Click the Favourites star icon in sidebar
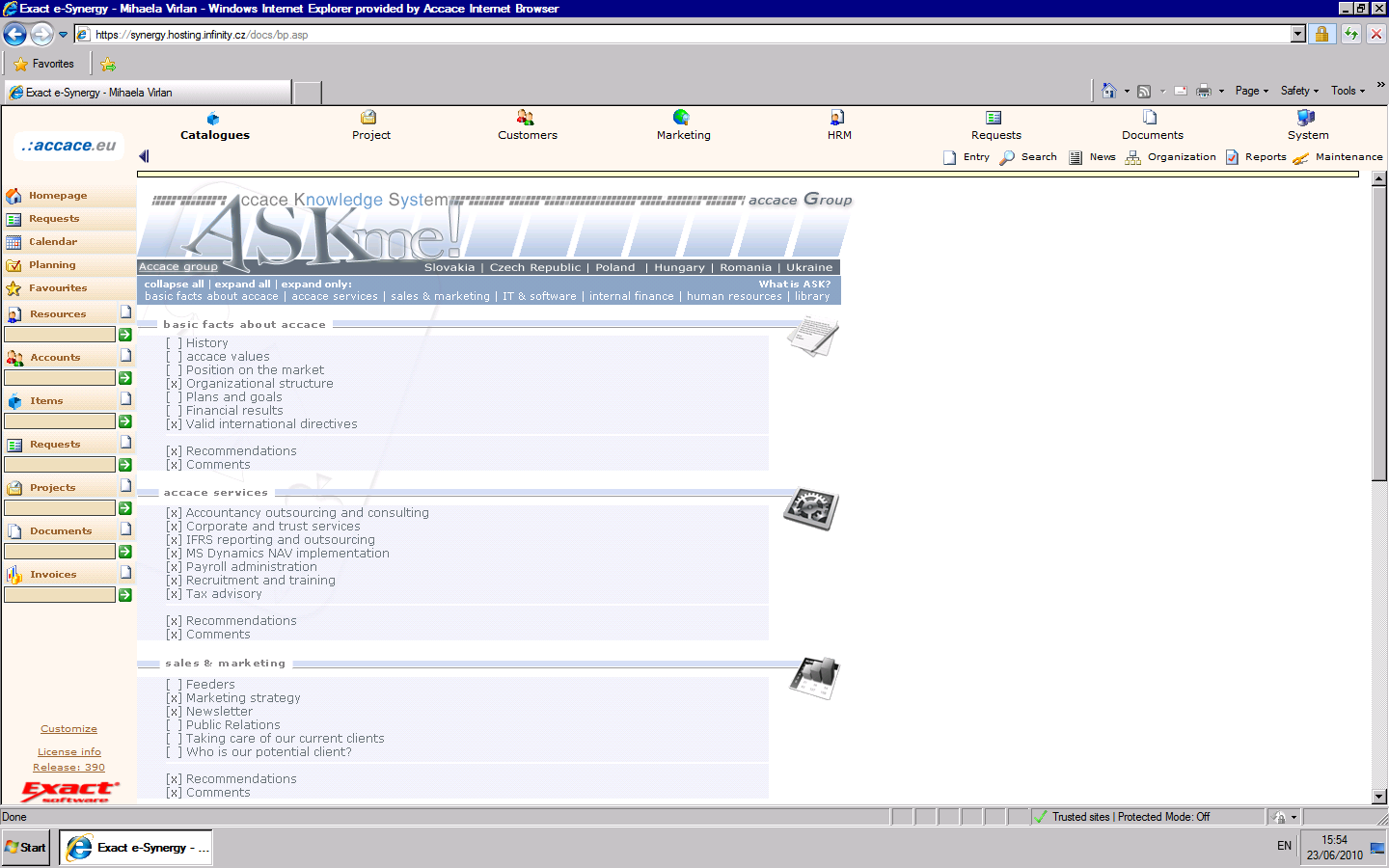Viewport: 1389px width, 868px height. tap(14, 288)
